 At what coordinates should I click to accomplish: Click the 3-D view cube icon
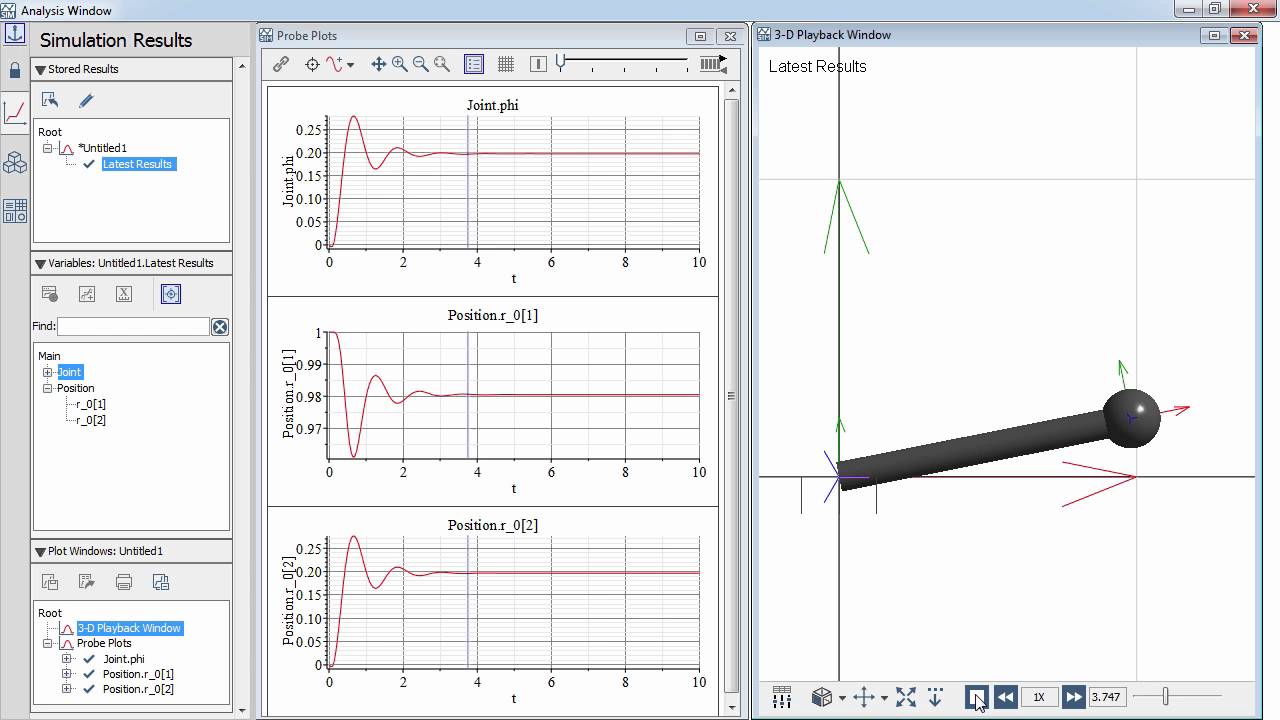tap(822, 697)
